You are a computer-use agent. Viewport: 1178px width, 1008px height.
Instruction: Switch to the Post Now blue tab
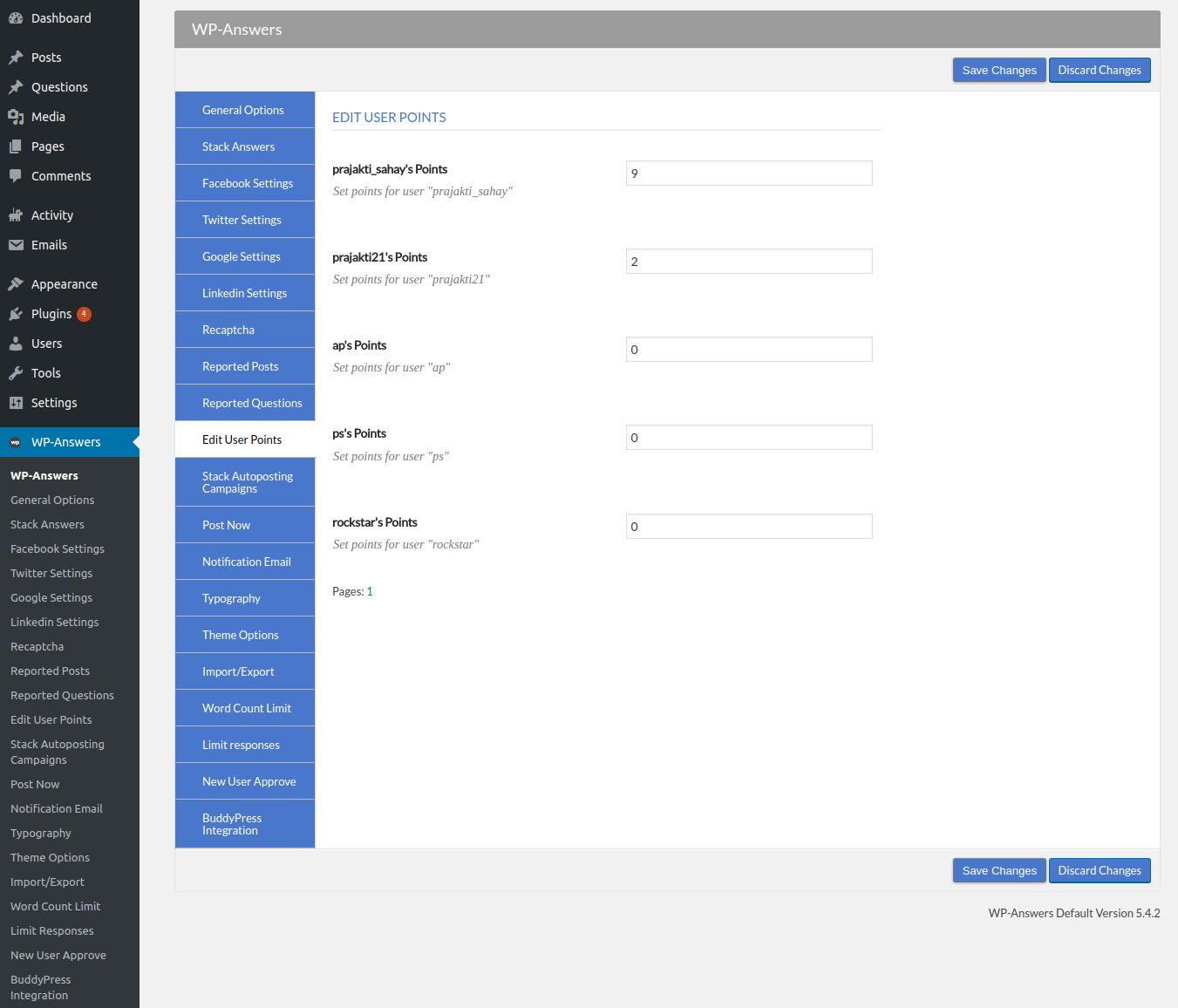coord(245,525)
